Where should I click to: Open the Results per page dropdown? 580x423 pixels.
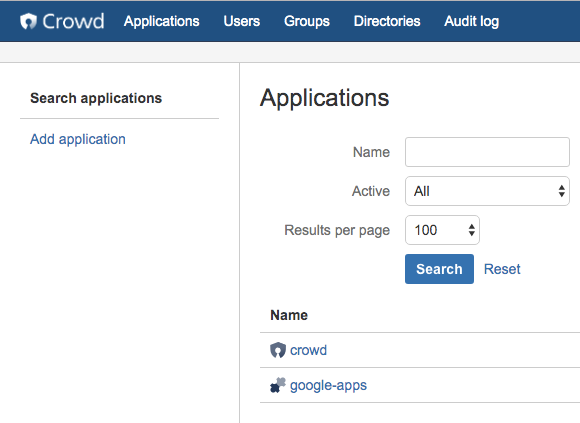(442, 230)
